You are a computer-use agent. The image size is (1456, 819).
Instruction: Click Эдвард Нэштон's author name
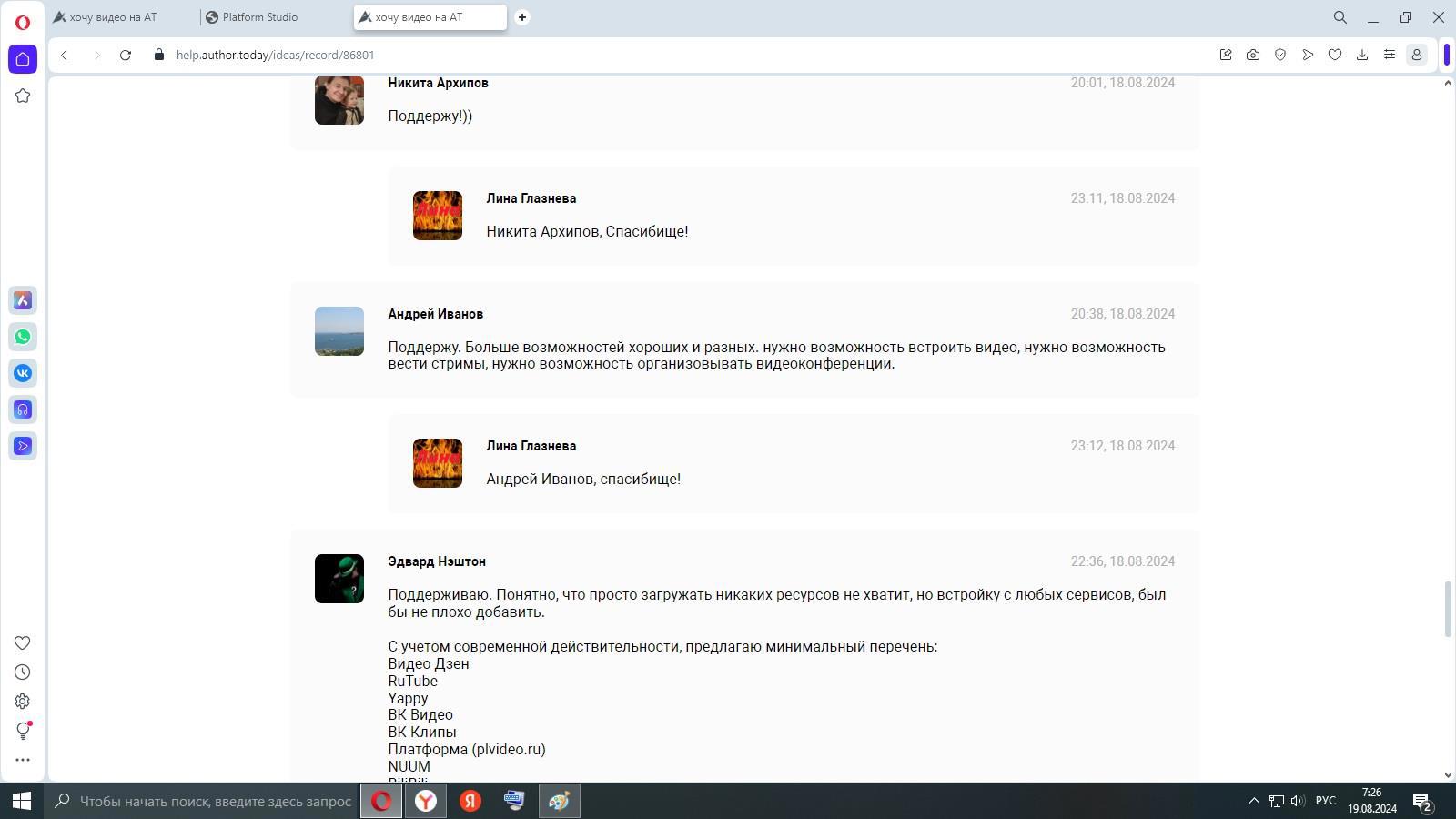[437, 561]
